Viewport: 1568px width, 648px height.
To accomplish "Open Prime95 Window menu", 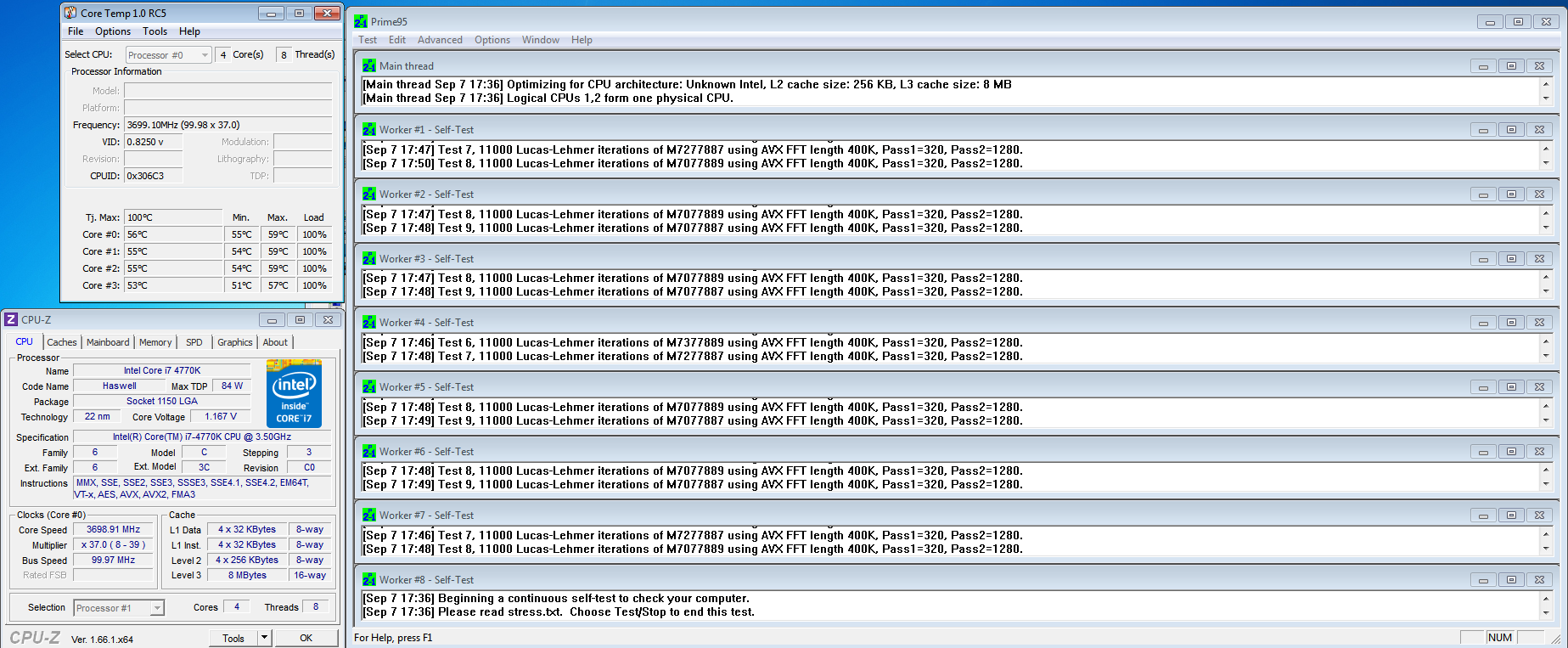I will (541, 40).
